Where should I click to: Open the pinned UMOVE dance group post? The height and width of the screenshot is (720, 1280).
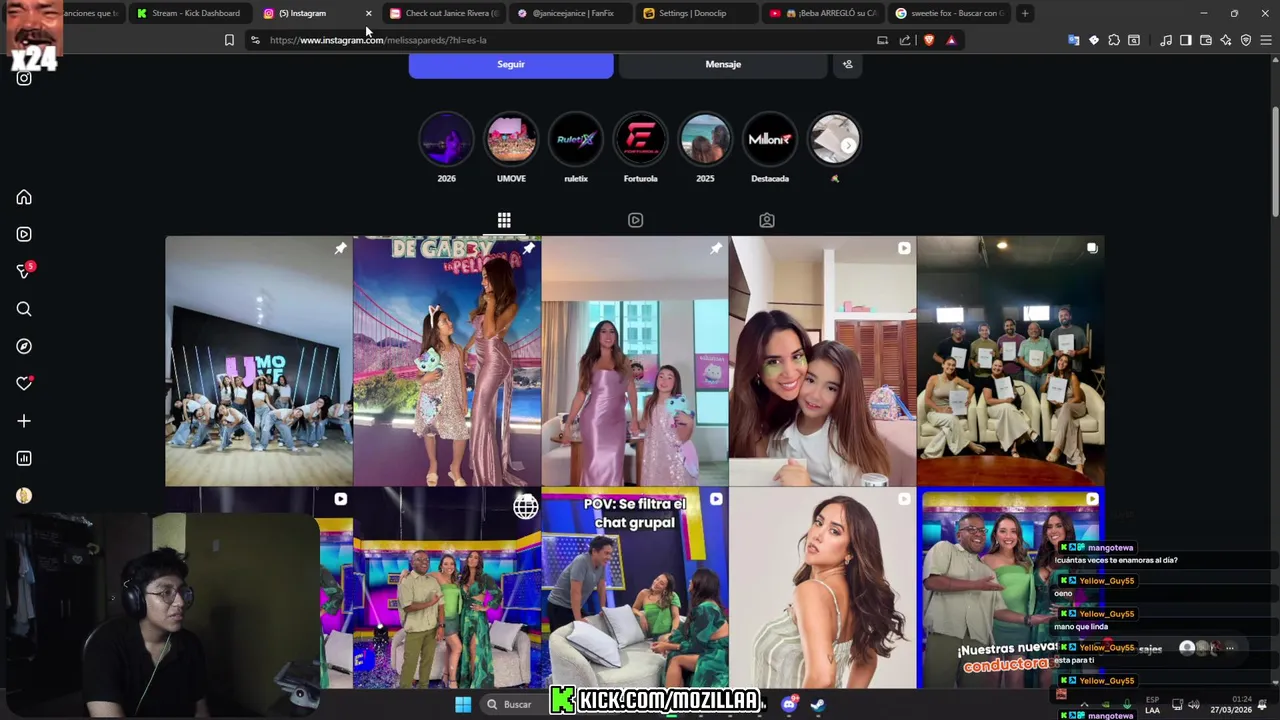point(259,361)
